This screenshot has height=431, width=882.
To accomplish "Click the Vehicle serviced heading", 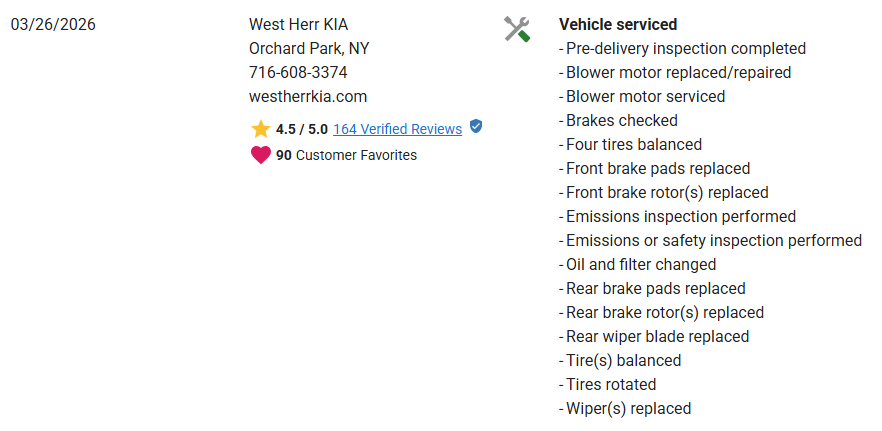I will (x=618, y=25).
